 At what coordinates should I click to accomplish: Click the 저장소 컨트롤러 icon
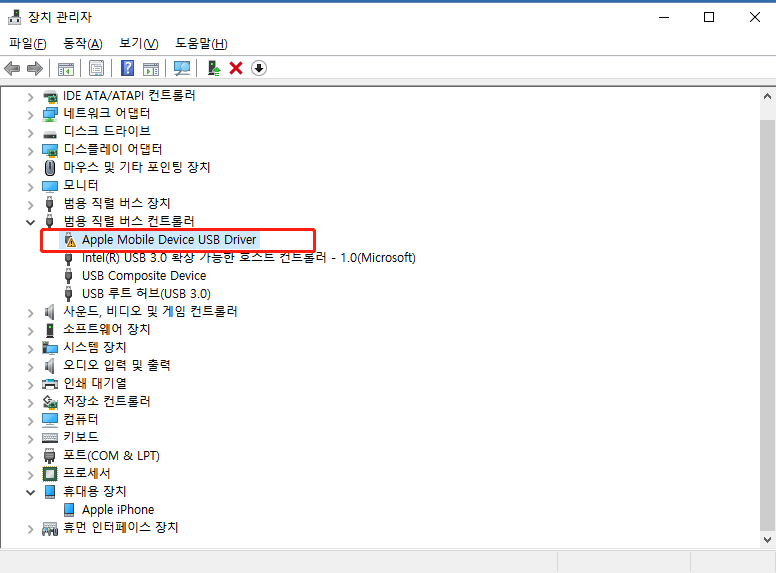(x=50, y=402)
